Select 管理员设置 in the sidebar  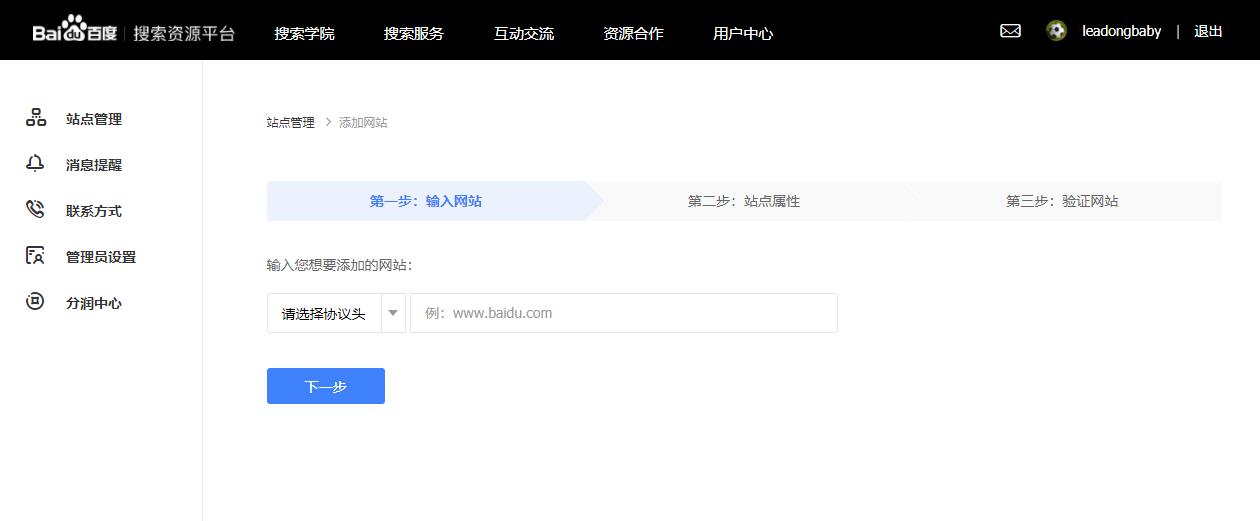[x=101, y=257]
